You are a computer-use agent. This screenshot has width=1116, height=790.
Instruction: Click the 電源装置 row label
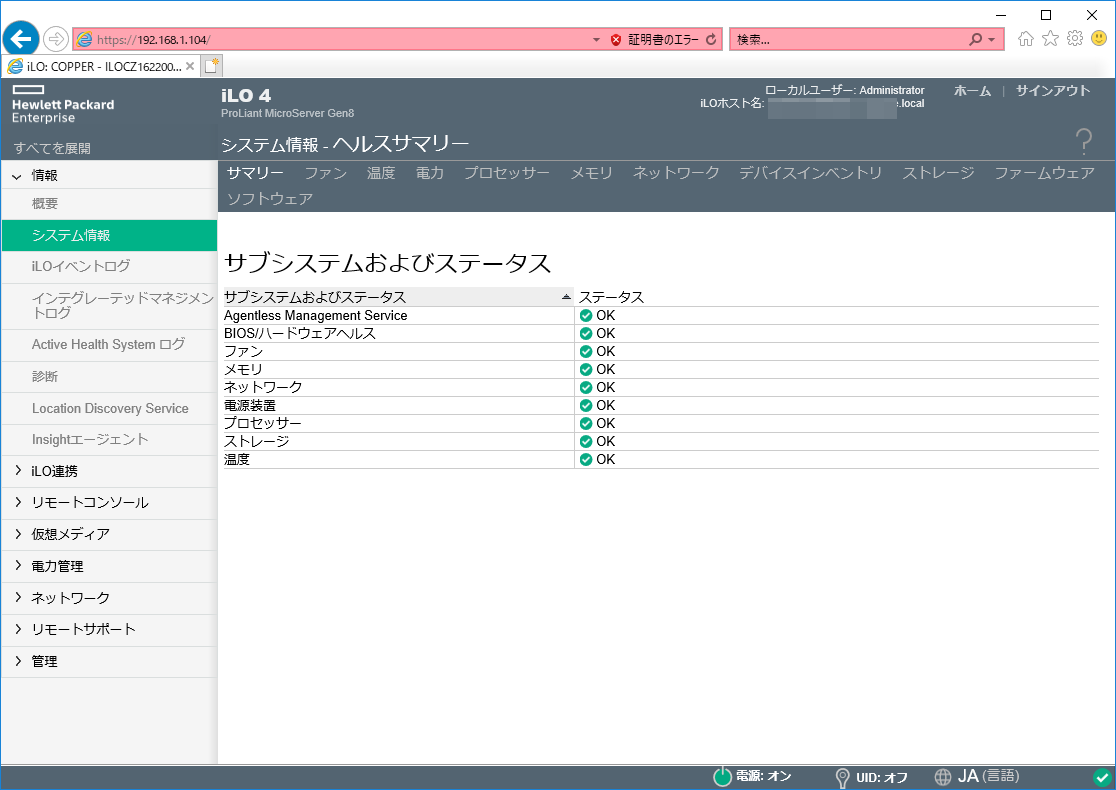point(250,405)
